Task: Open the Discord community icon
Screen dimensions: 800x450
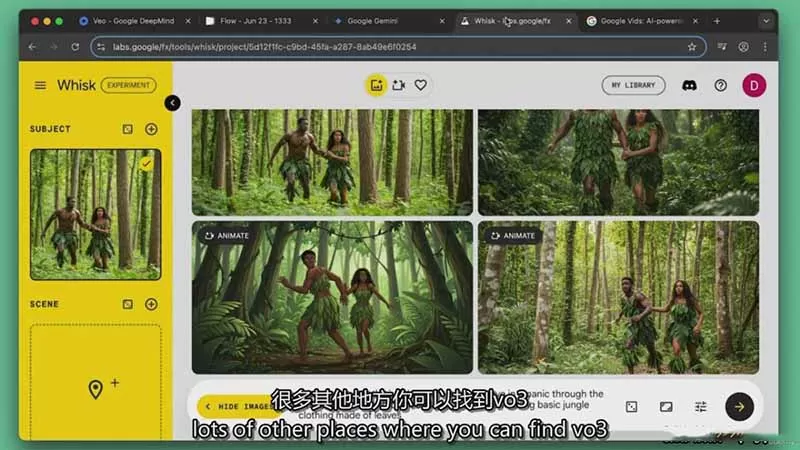Action: (688, 85)
